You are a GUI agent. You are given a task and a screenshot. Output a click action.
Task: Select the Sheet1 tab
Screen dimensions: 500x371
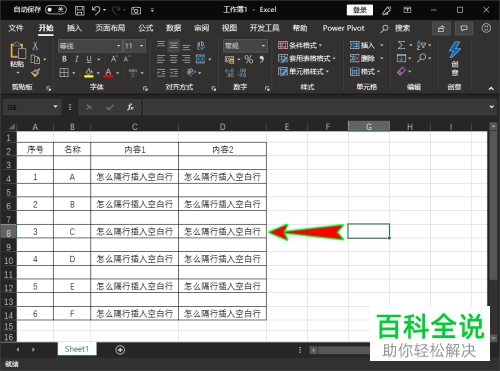(x=77, y=349)
